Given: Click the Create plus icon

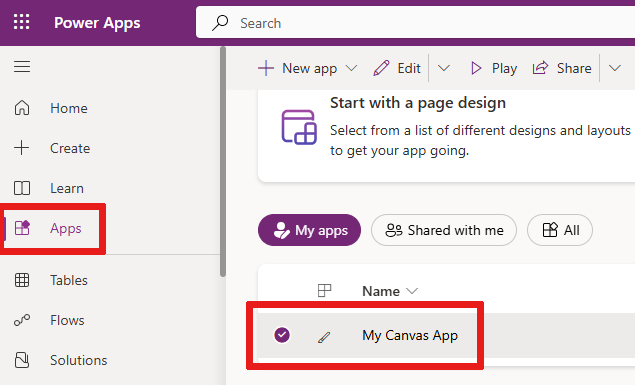Looking at the screenshot, I should click(21, 148).
